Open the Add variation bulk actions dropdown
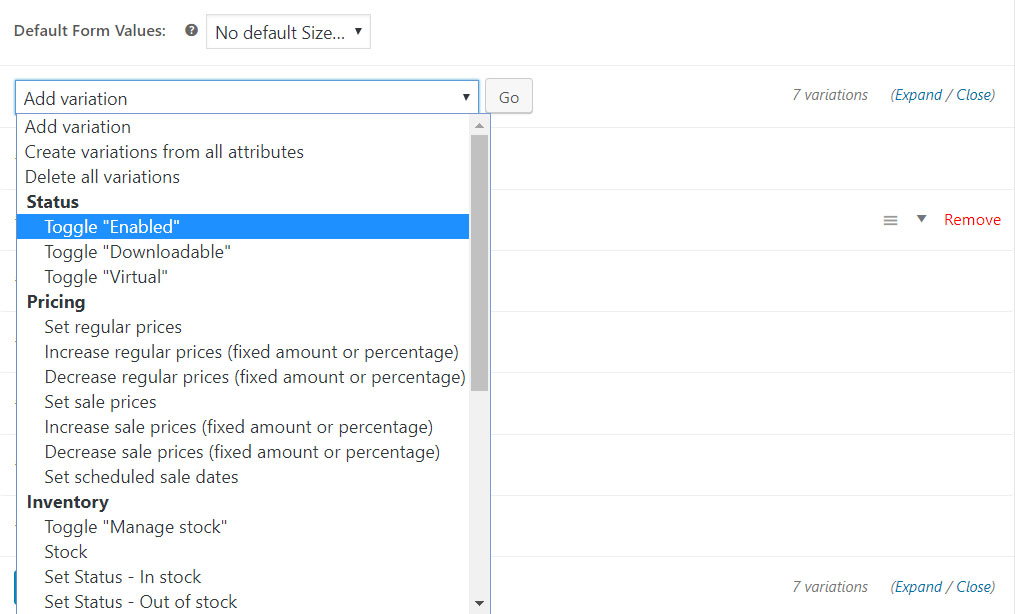This screenshot has width=1015, height=614. click(247, 98)
